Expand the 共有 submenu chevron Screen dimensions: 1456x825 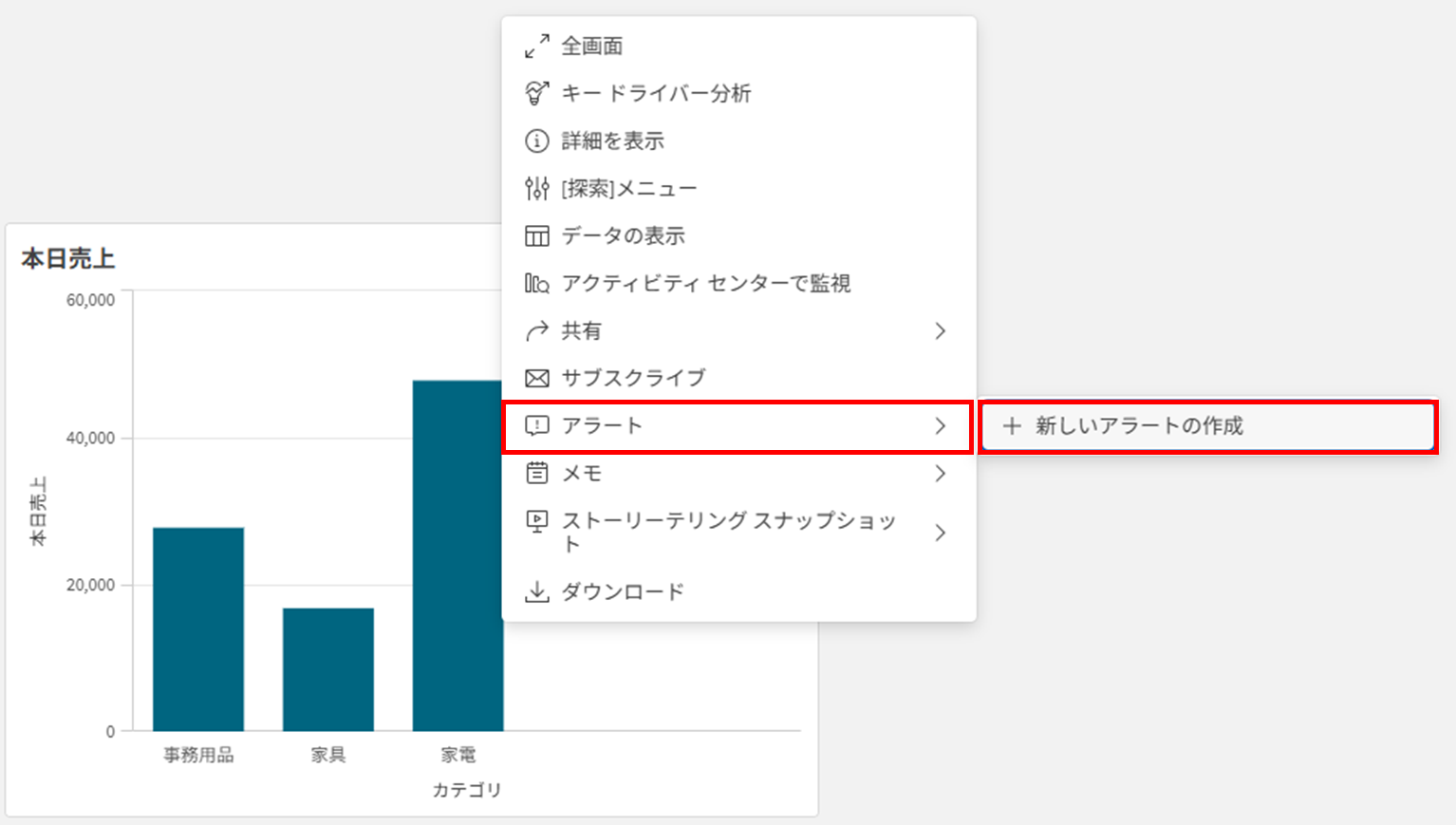(940, 331)
